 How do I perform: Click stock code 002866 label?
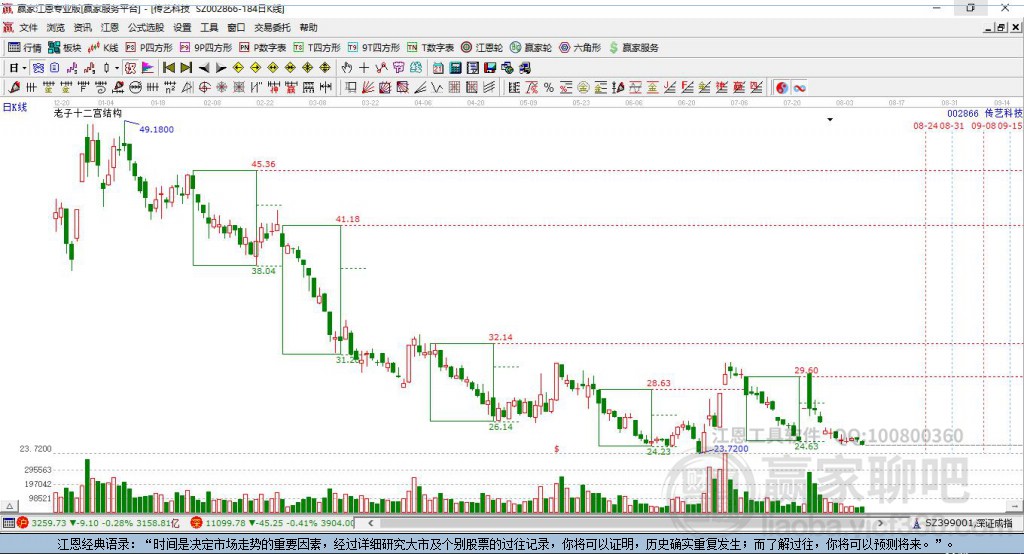963,114
